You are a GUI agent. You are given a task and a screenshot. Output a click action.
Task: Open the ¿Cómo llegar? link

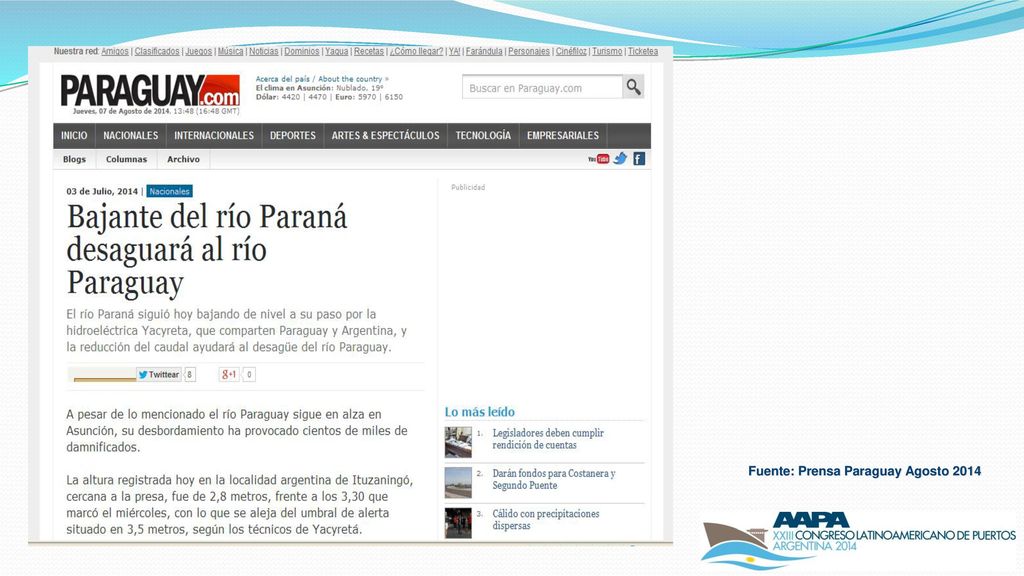point(417,51)
